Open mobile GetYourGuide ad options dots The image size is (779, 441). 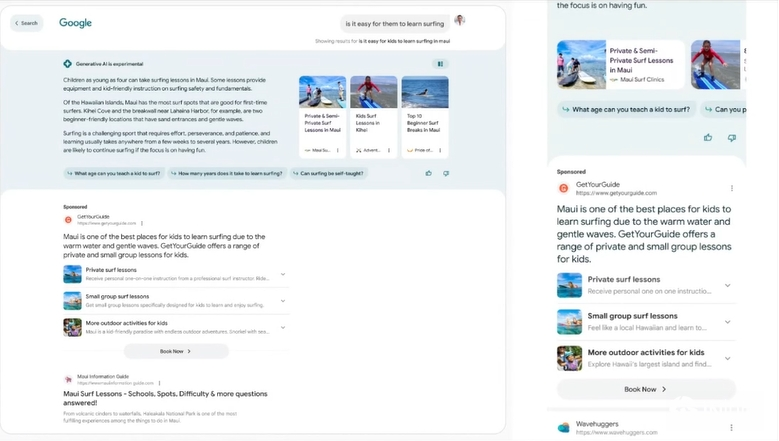coord(732,188)
